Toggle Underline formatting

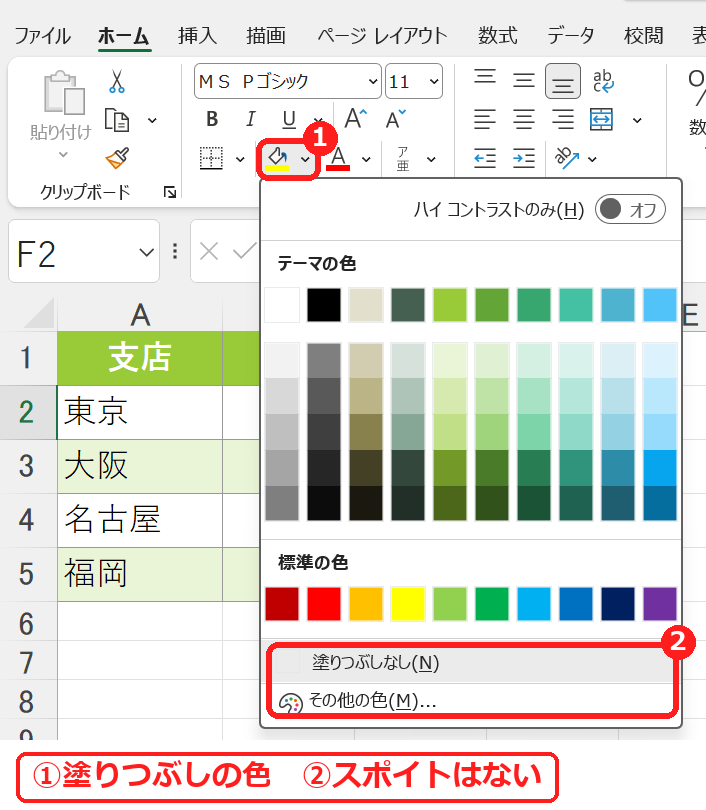[289, 120]
